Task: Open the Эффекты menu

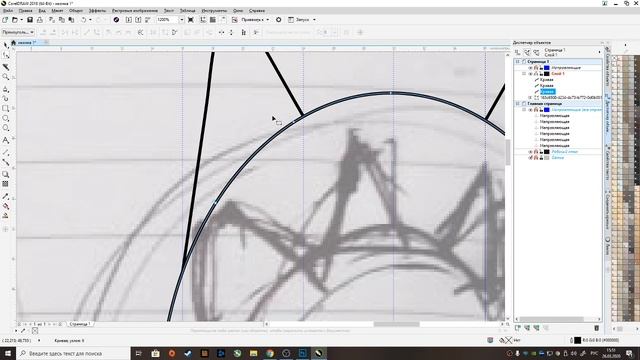Action: 97,11
